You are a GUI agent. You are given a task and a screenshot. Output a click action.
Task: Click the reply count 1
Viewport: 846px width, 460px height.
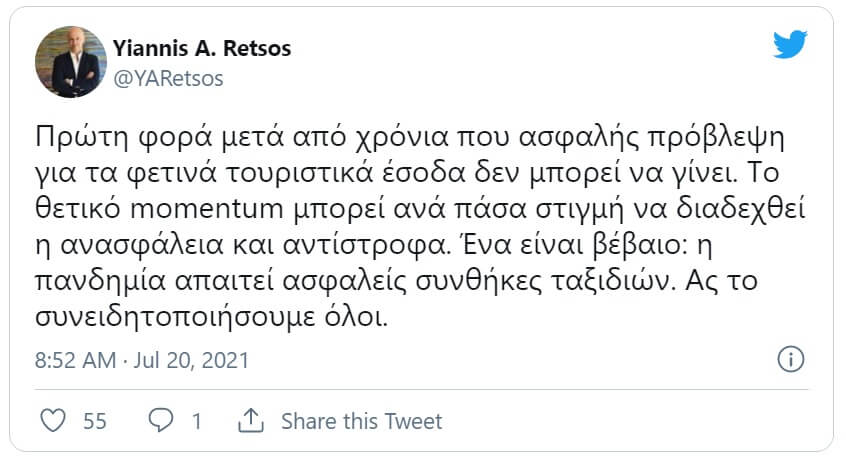coord(197,421)
